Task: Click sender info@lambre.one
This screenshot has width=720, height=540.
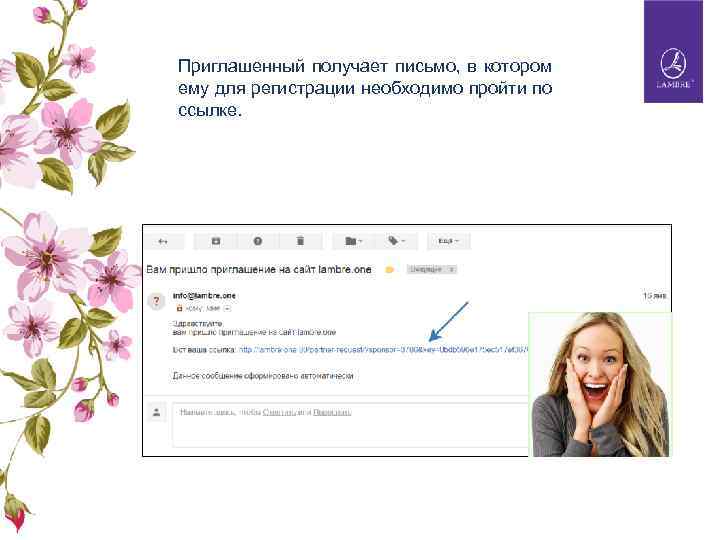Action: click(204, 296)
